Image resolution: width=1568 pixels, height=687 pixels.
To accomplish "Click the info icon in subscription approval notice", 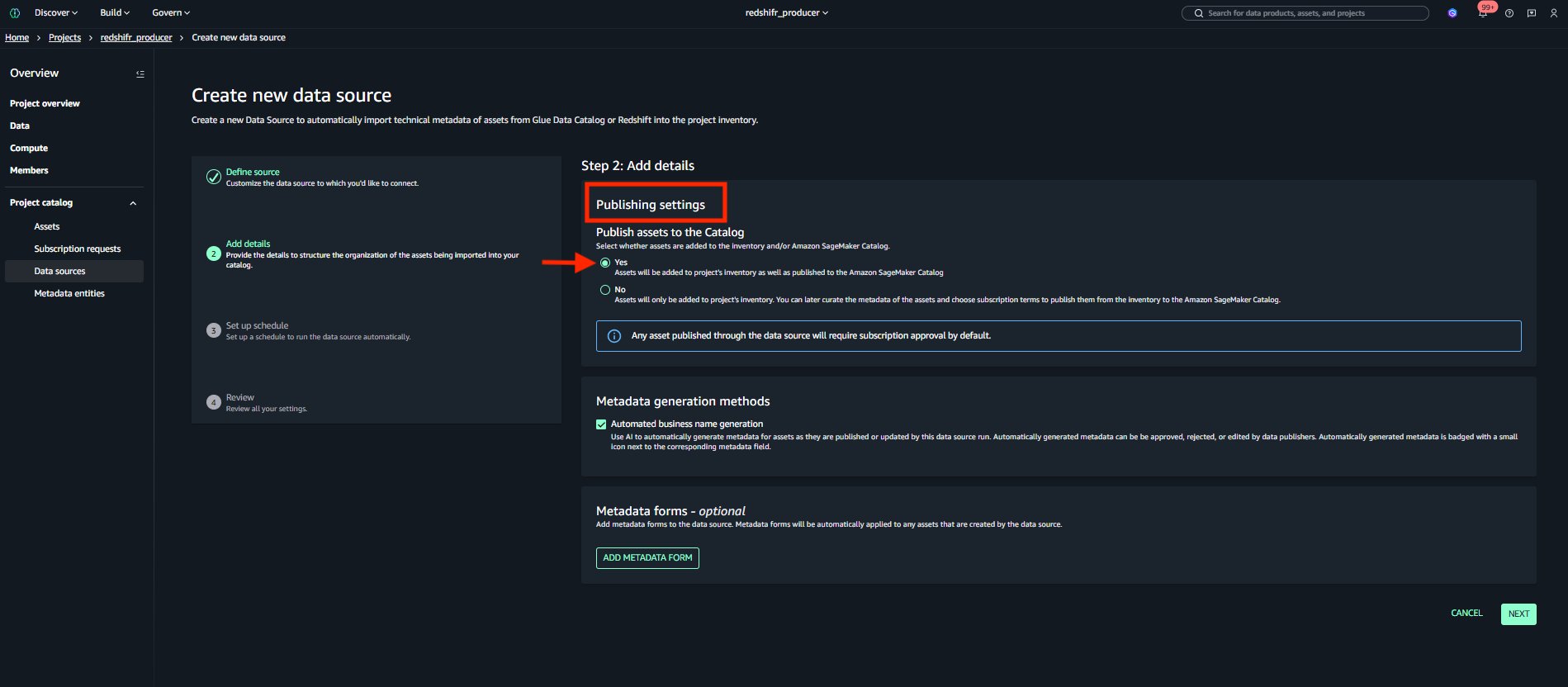I will pos(614,336).
